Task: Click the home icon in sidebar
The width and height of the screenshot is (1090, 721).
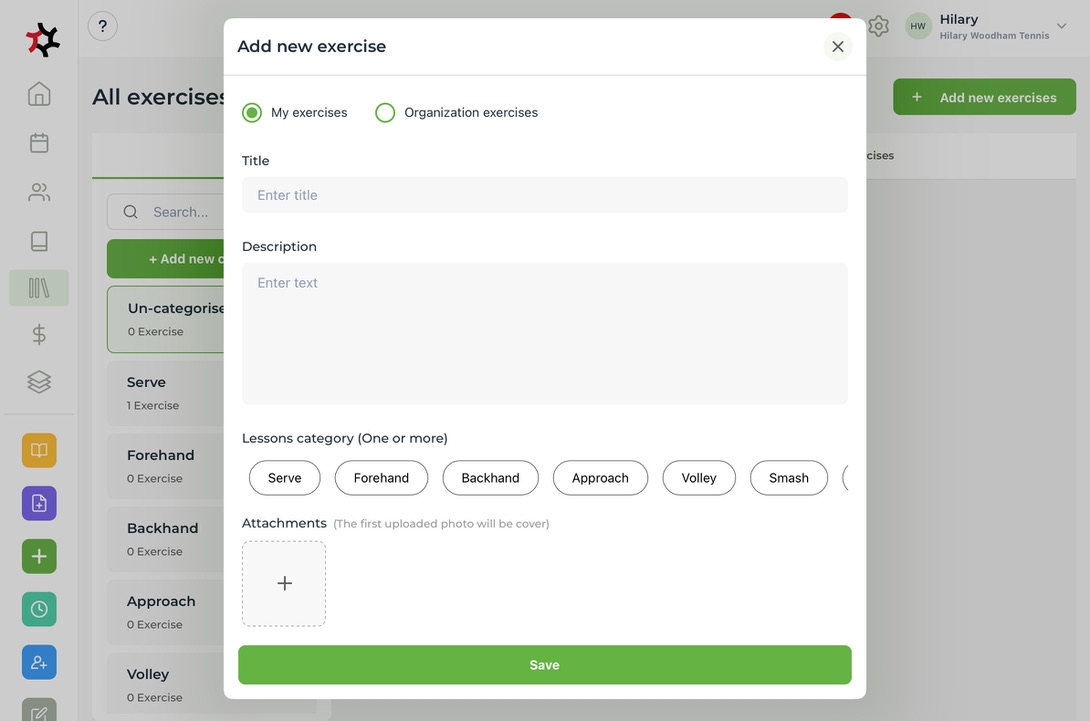Action: (x=39, y=94)
